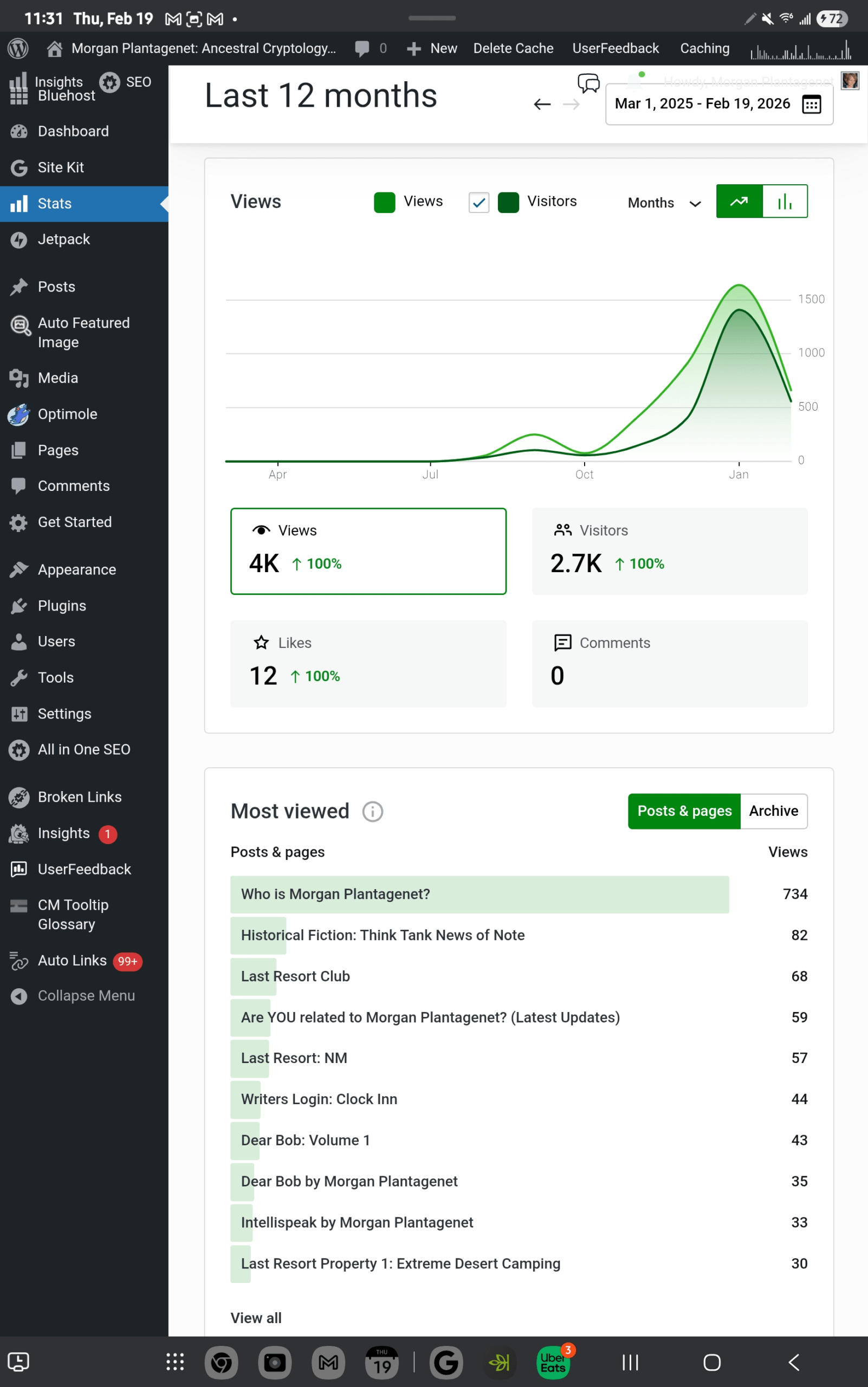868x1387 pixels.
Task: Open the comments bubble in admin bar
Action: 362,49
